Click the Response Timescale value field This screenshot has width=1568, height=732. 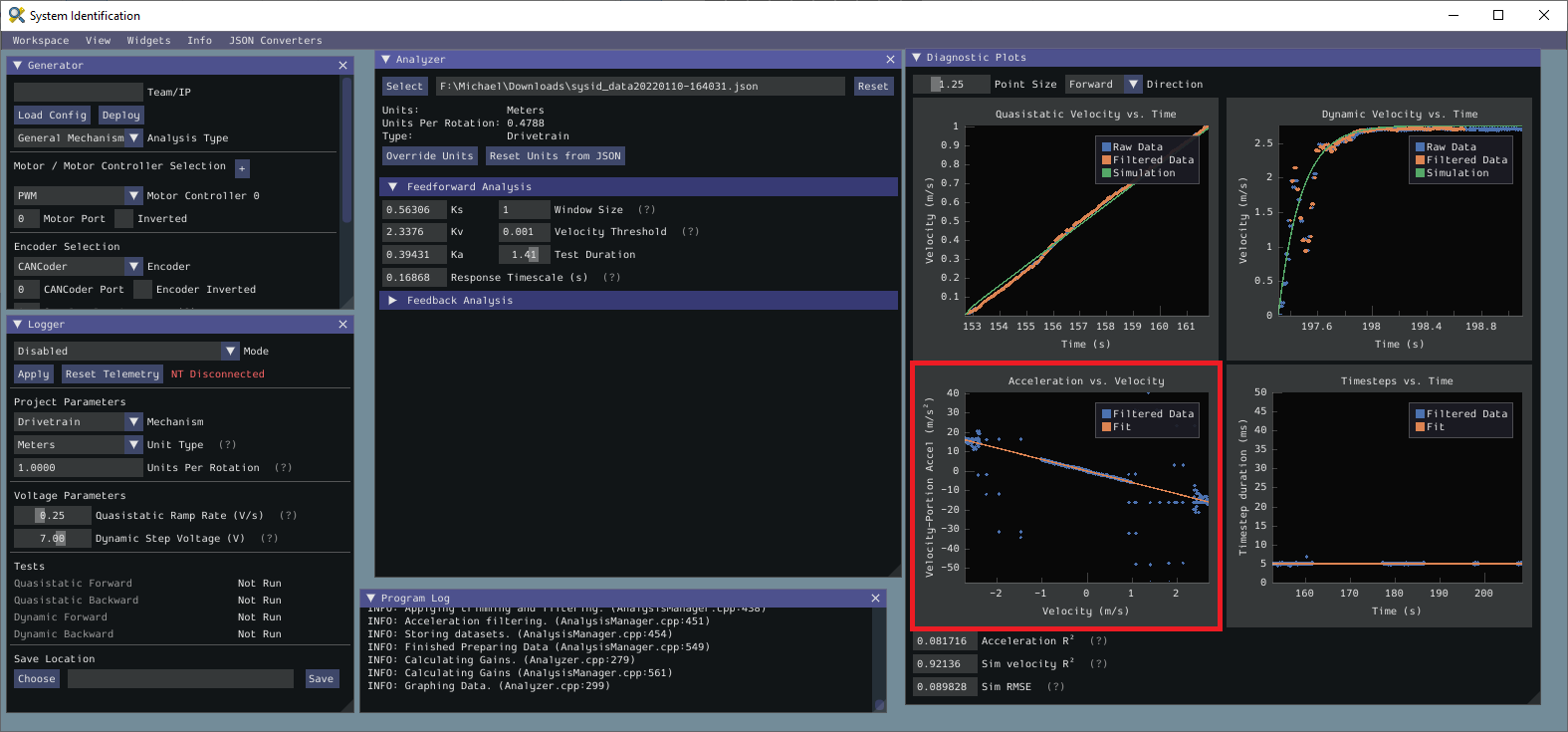point(414,278)
